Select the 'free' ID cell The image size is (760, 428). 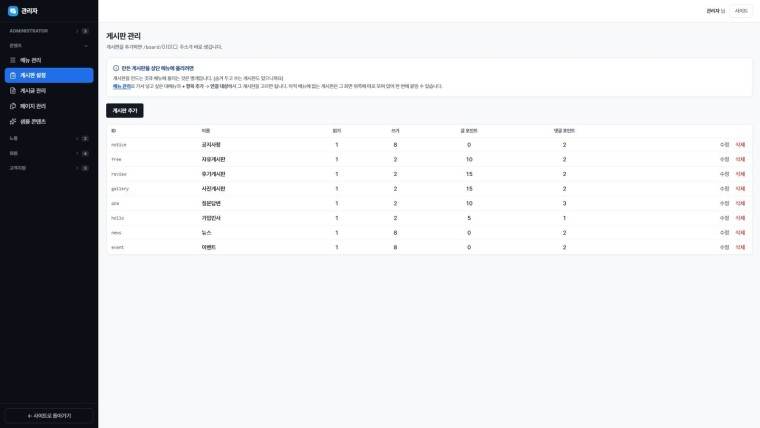tap(116, 159)
